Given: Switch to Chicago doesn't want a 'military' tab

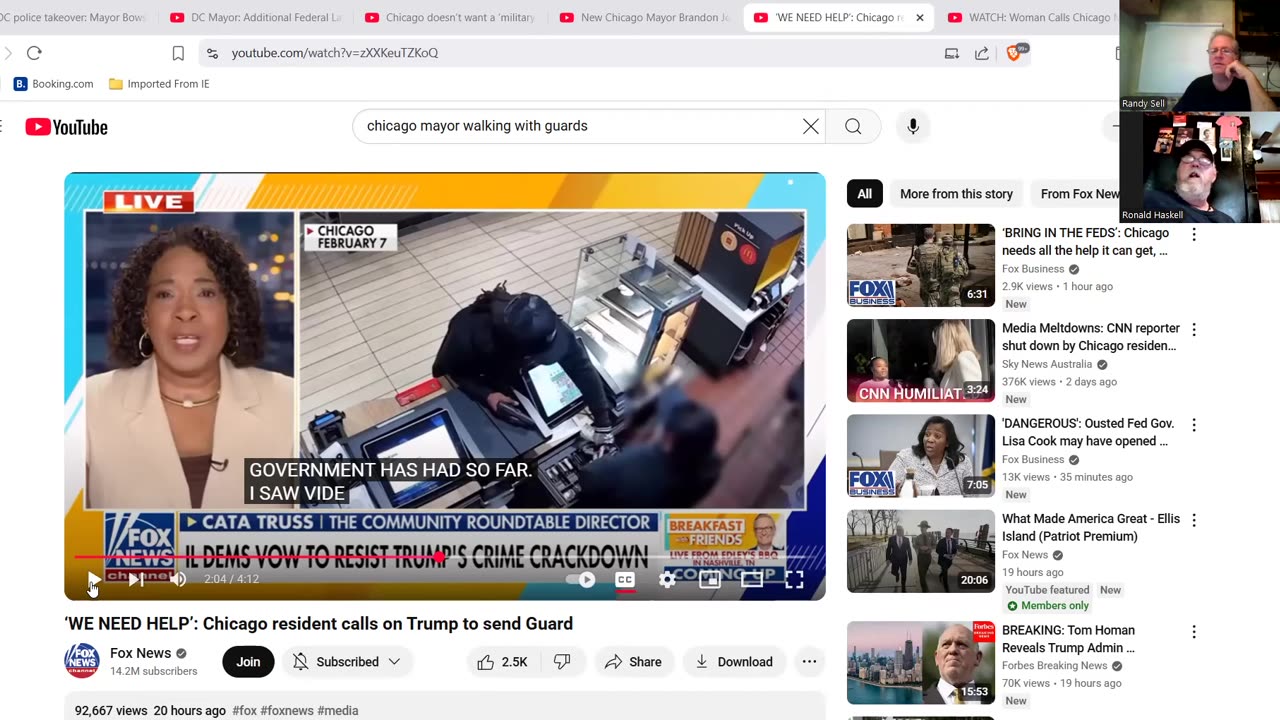Looking at the screenshot, I should tap(451, 18).
